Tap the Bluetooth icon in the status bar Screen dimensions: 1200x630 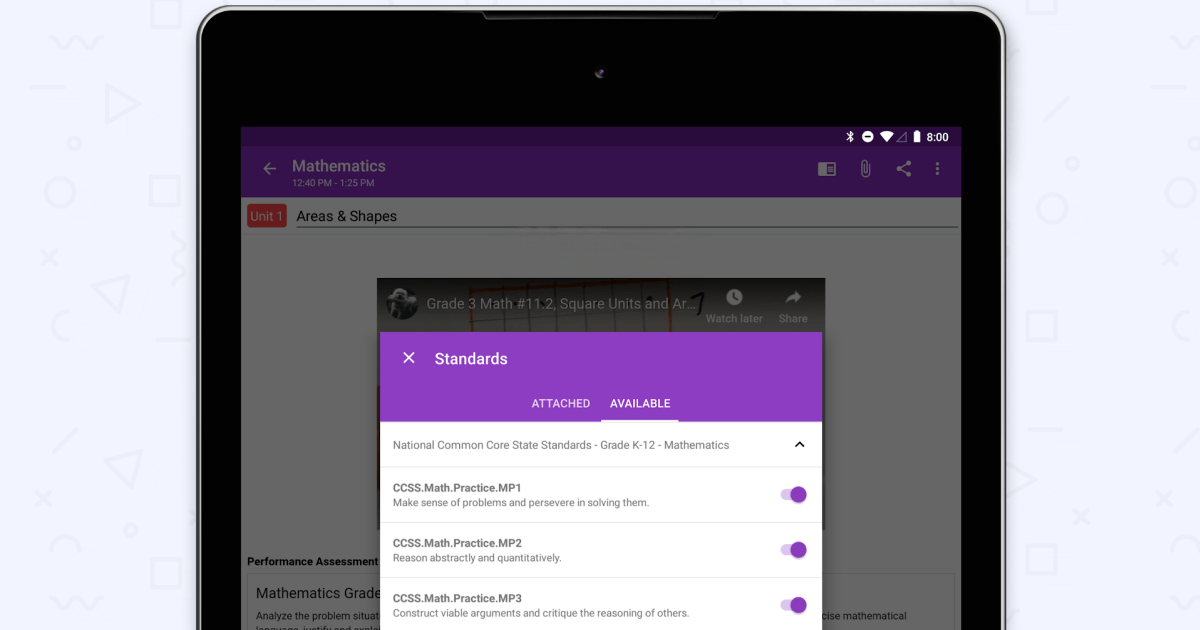point(850,136)
